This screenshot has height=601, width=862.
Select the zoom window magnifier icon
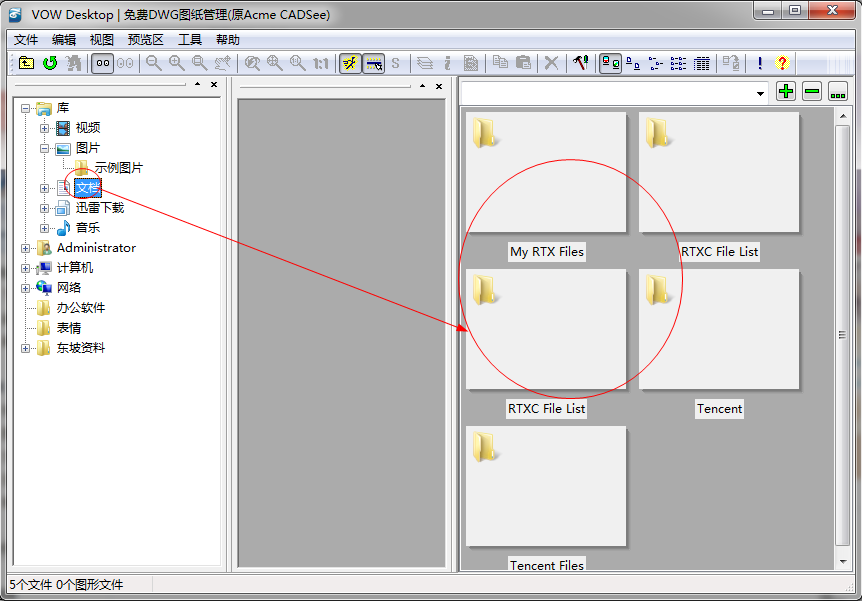click(200, 63)
